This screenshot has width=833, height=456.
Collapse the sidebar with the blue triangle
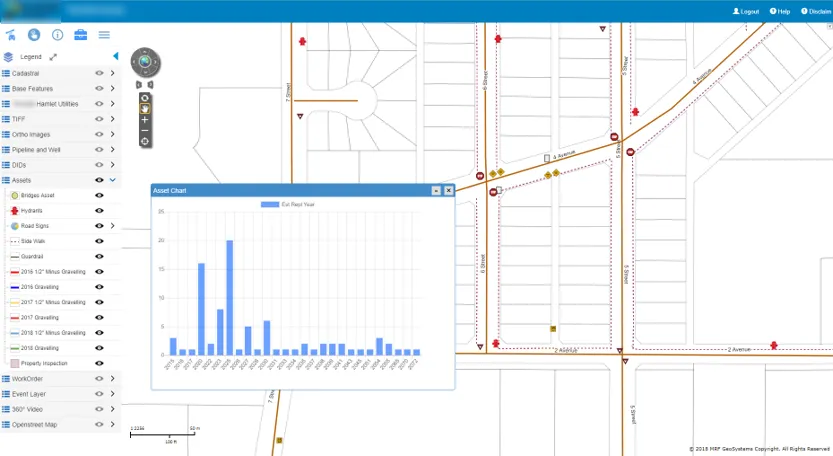[x=116, y=56]
